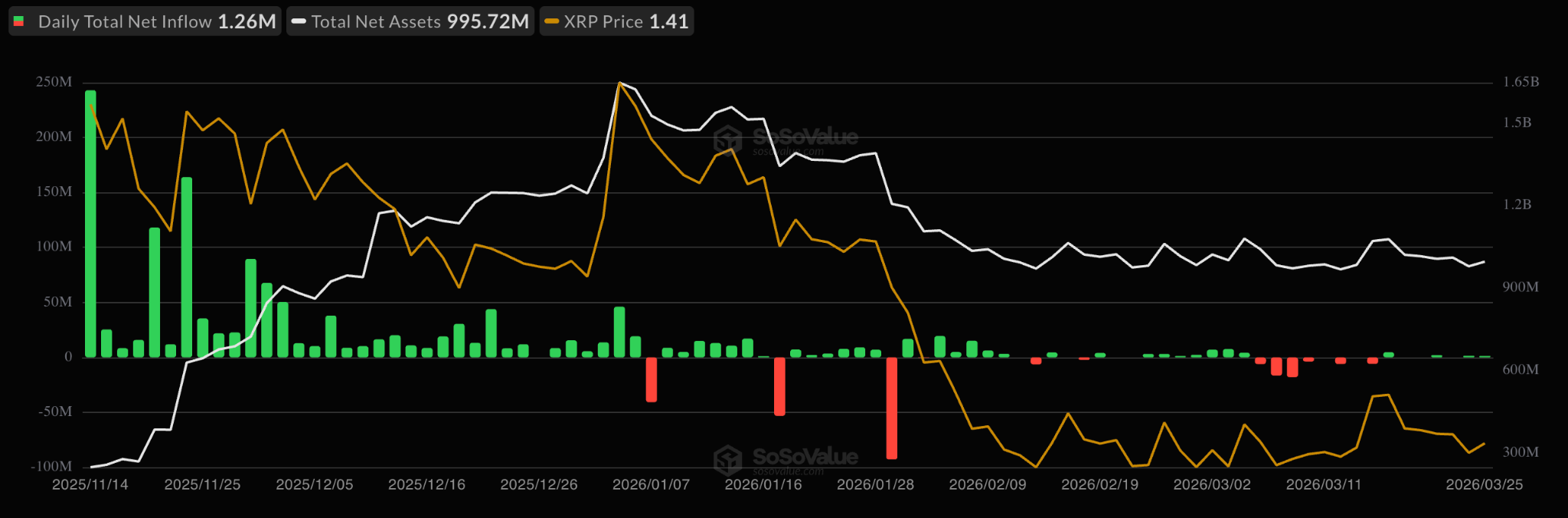This screenshot has width=1568, height=518.
Task: Click the white Total Net Assets marker
Action: [x=299, y=21]
